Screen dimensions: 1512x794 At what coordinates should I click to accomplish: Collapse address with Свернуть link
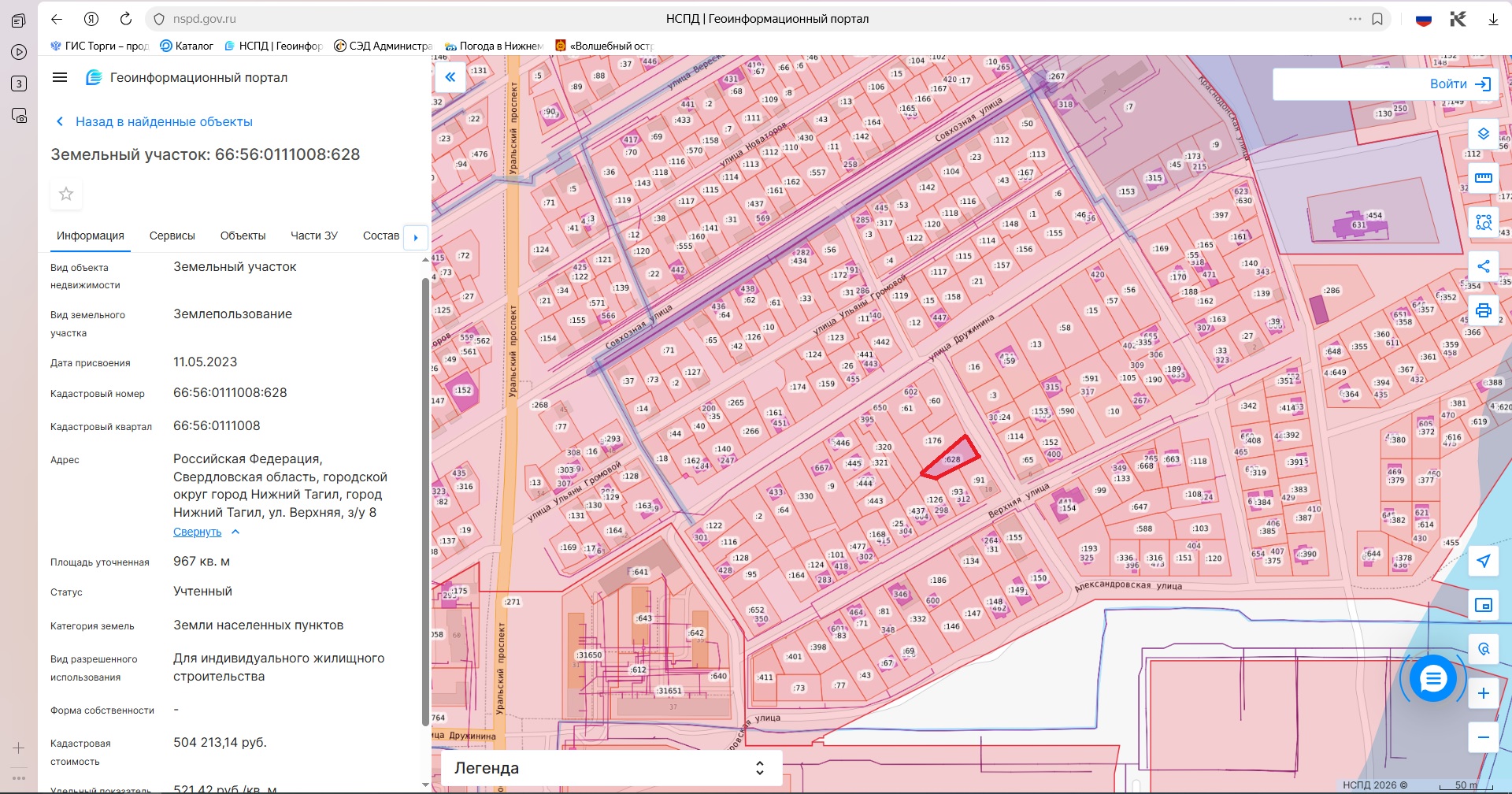pyautogui.click(x=198, y=532)
